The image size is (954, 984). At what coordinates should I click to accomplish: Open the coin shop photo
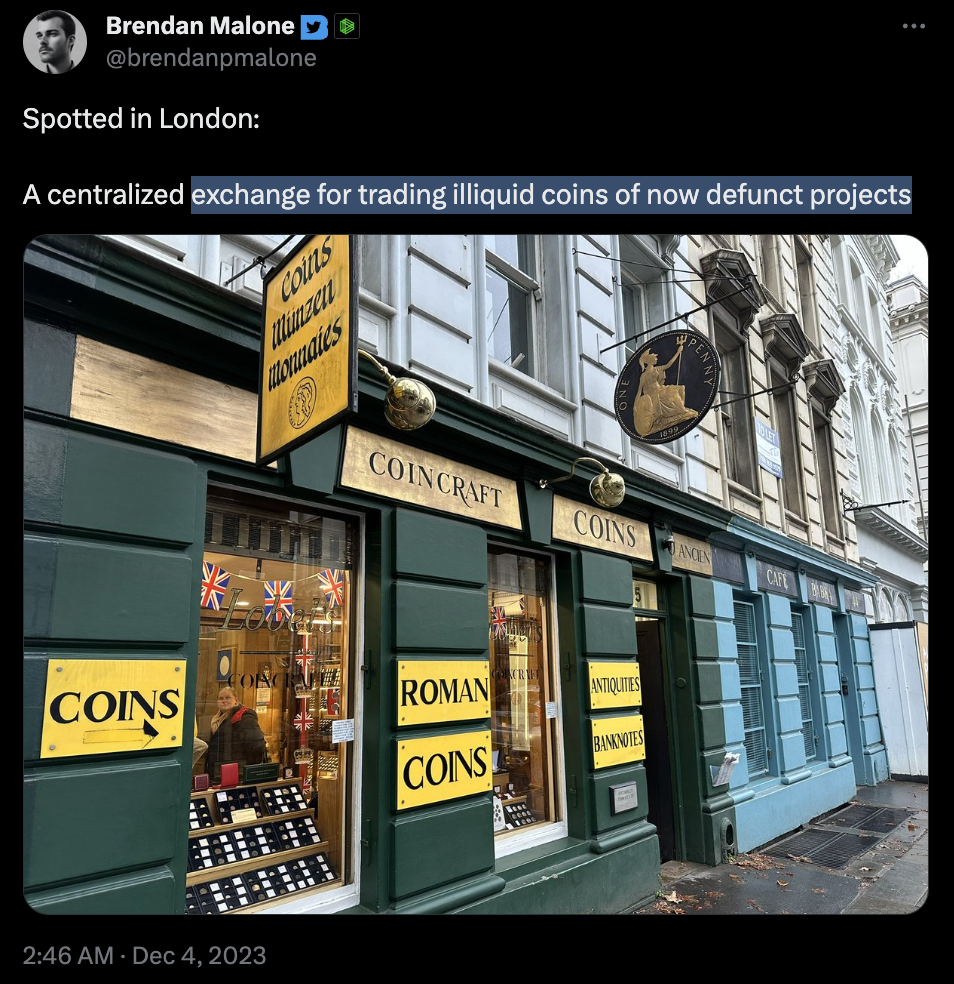pyautogui.click(x=476, y=574)
